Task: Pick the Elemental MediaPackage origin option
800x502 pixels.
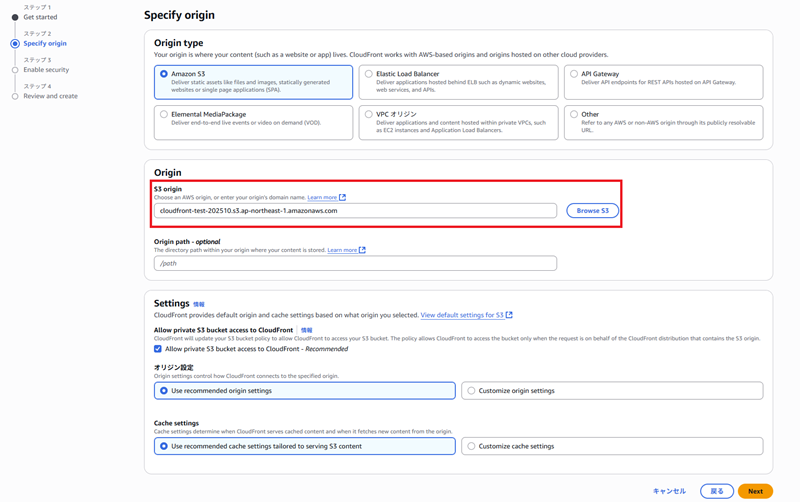Action: 164,114
